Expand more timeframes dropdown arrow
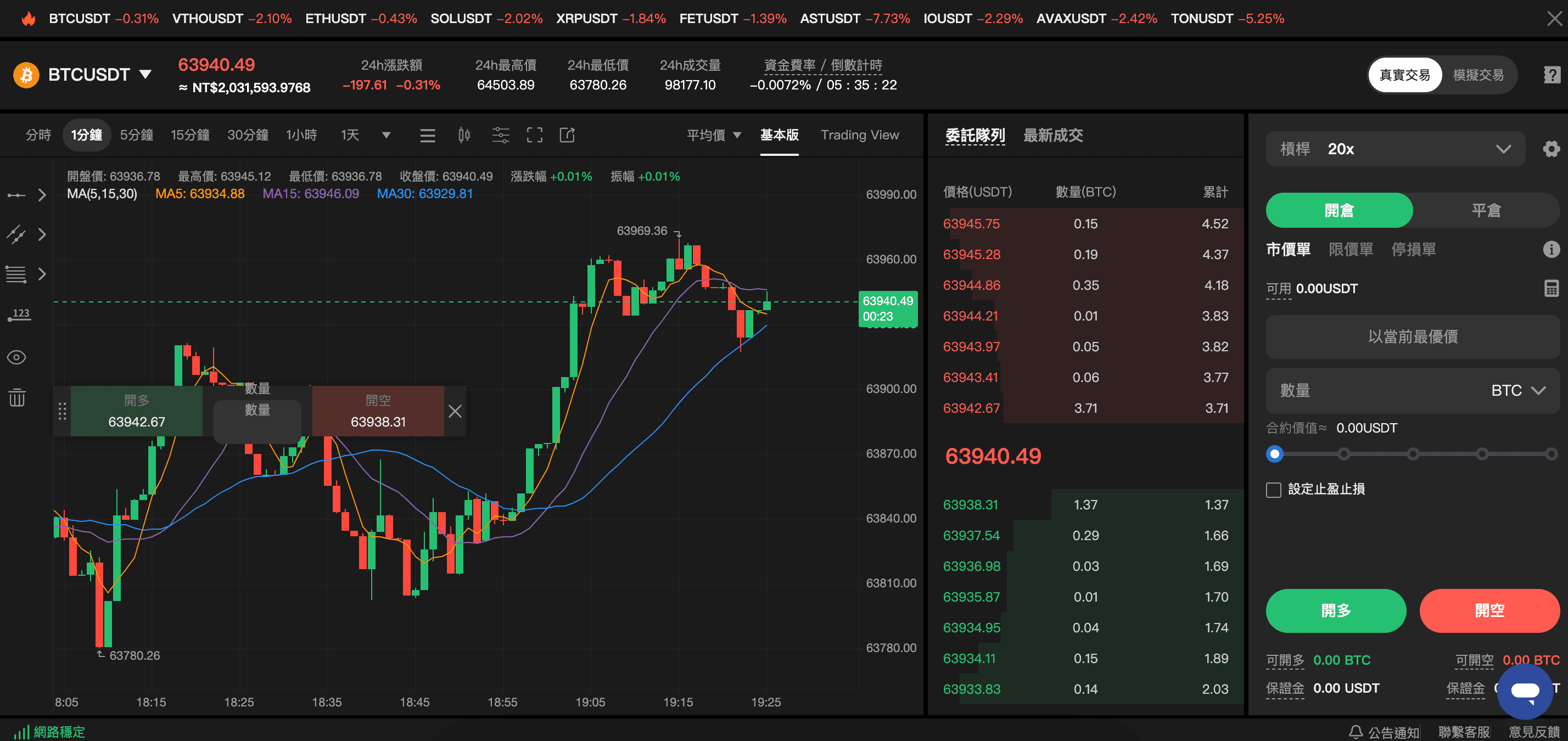This screenshot has width=1568, height=741. click(x=386, y=135)
